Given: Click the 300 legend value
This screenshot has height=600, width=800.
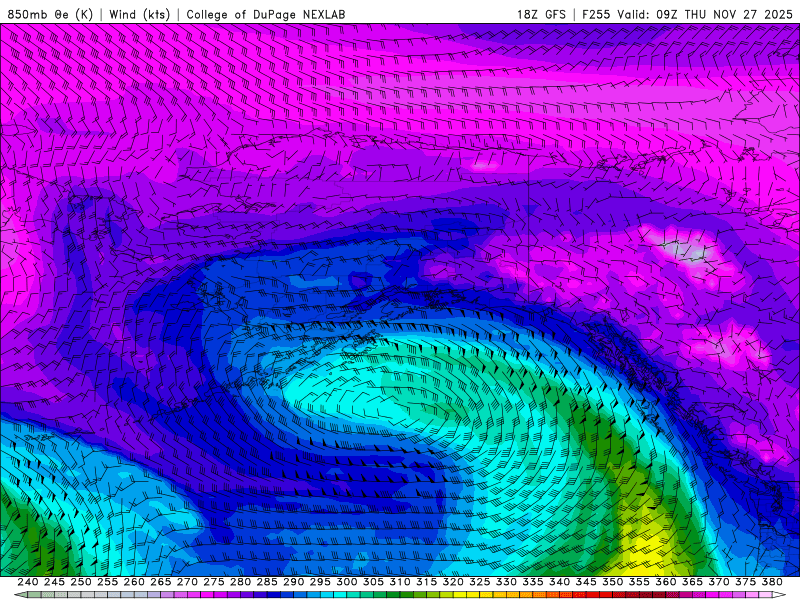Looking at the screenshot, I should coord(346,582).
